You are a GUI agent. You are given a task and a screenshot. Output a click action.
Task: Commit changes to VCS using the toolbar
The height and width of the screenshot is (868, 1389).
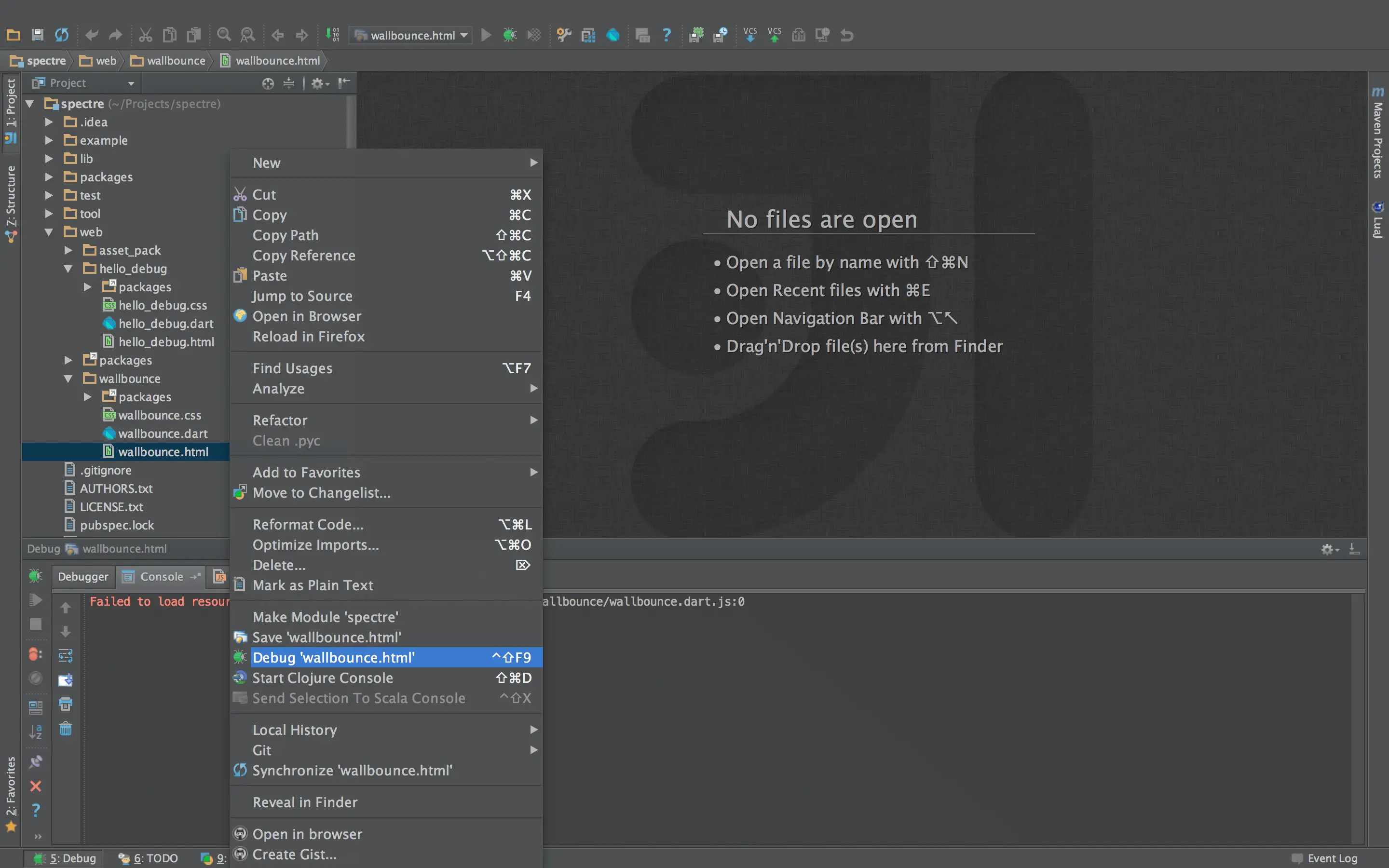pos(774,35)
